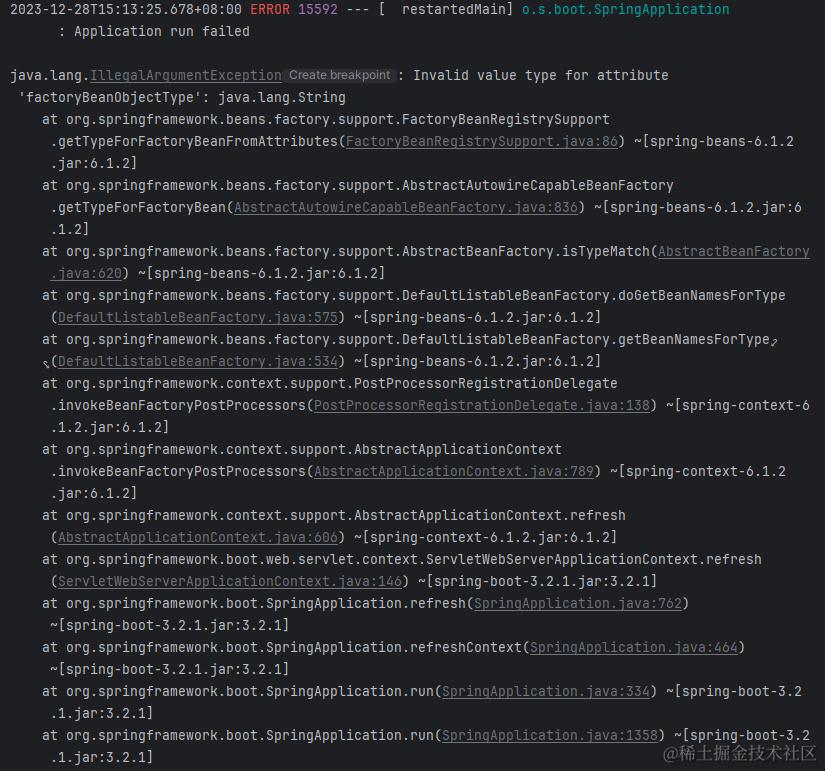Open ServletWebServerApplicationContext.java:146 link
Screen dimensions: 825x771
[x=230, y=581]
